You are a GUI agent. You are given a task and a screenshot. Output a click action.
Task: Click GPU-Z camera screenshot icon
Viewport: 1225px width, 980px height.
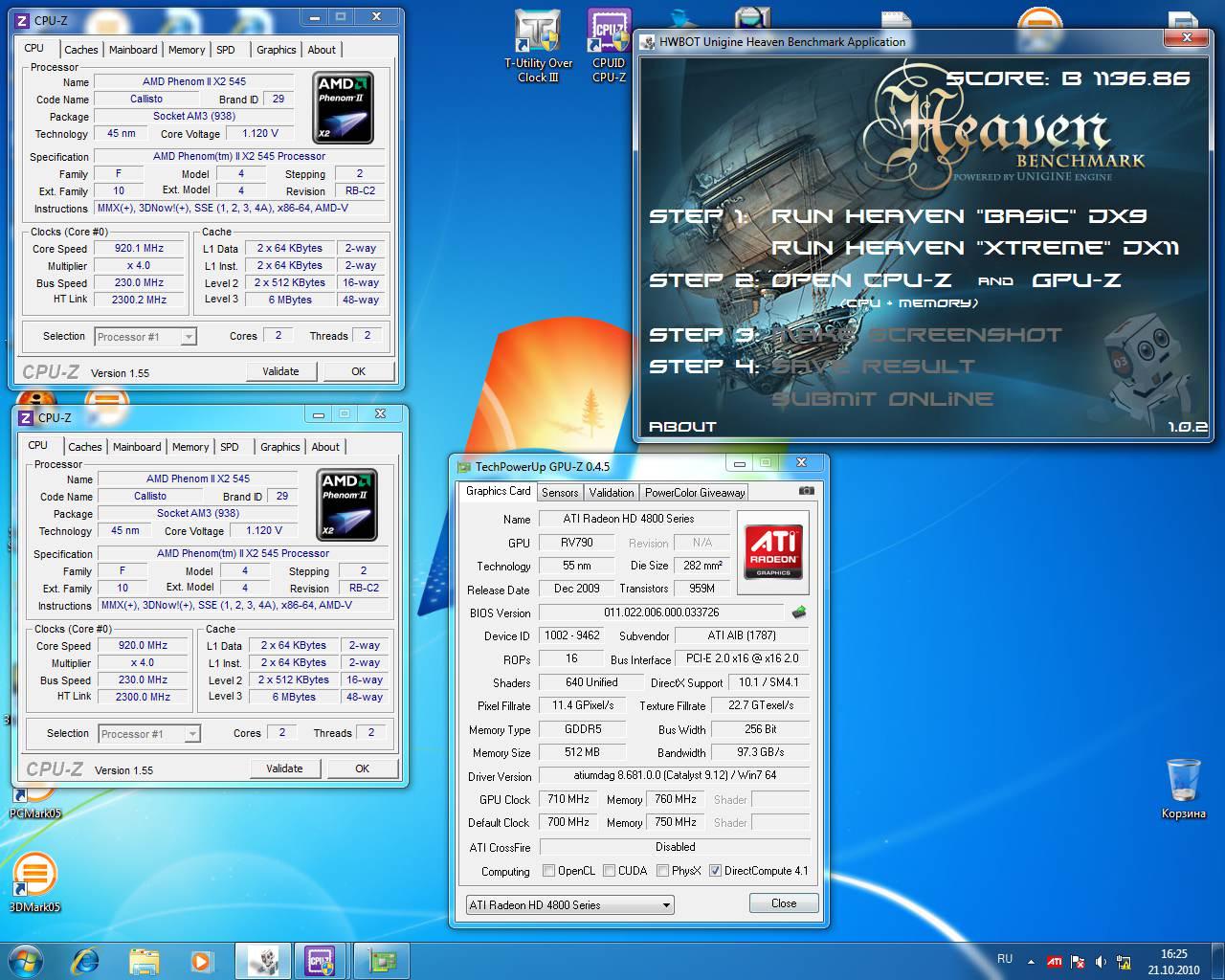tap(806, 491)
